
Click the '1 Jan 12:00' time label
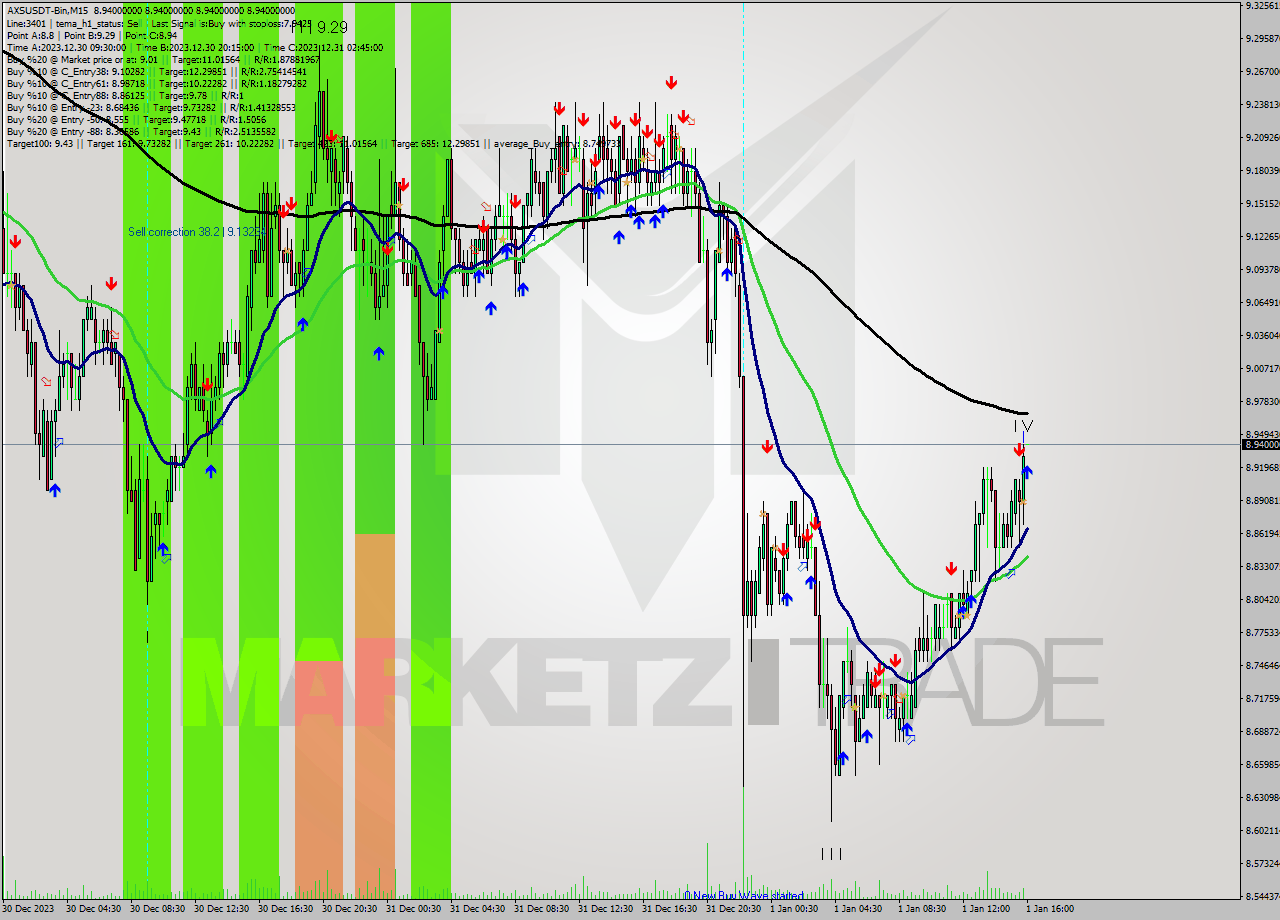(987, 910)
